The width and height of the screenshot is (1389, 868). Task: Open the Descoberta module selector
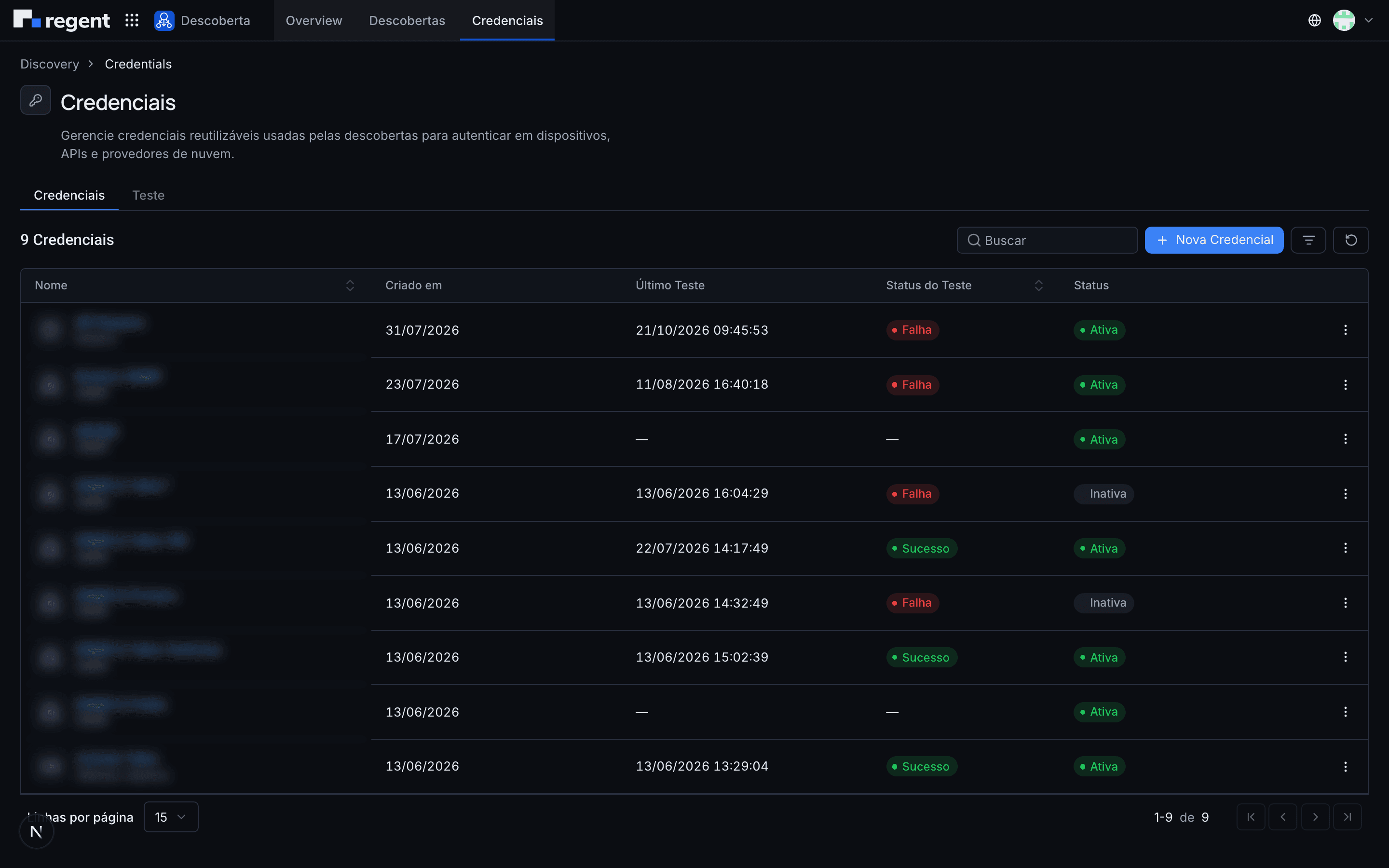pyautogui.click(x=202, y=21)
